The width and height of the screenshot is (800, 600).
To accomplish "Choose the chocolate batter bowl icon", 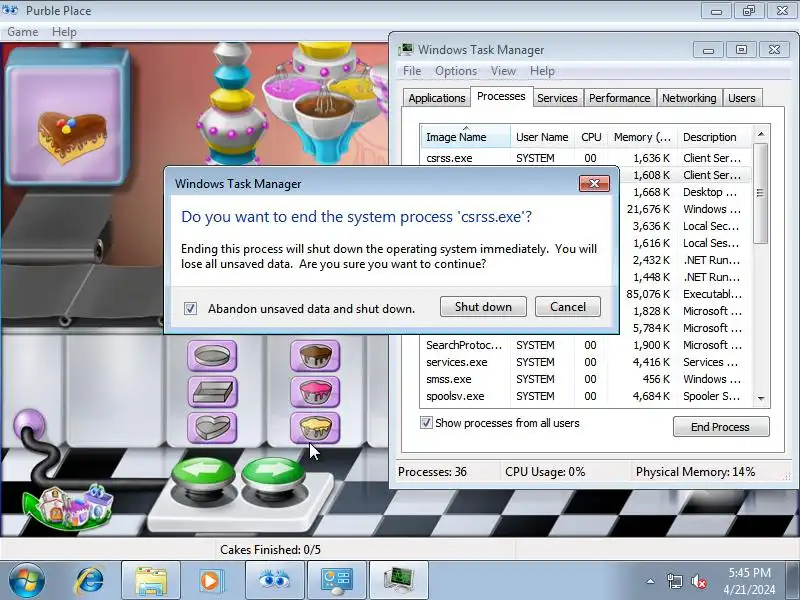I will 315,356.
